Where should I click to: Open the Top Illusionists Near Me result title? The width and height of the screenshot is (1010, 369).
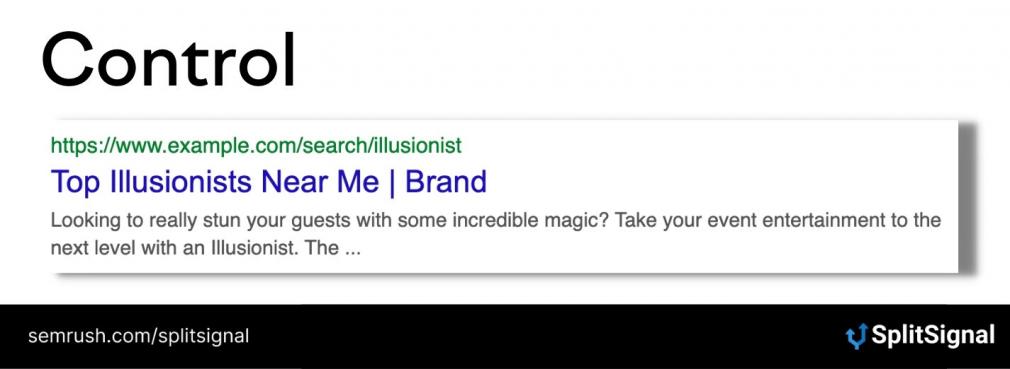pos(269,182)
